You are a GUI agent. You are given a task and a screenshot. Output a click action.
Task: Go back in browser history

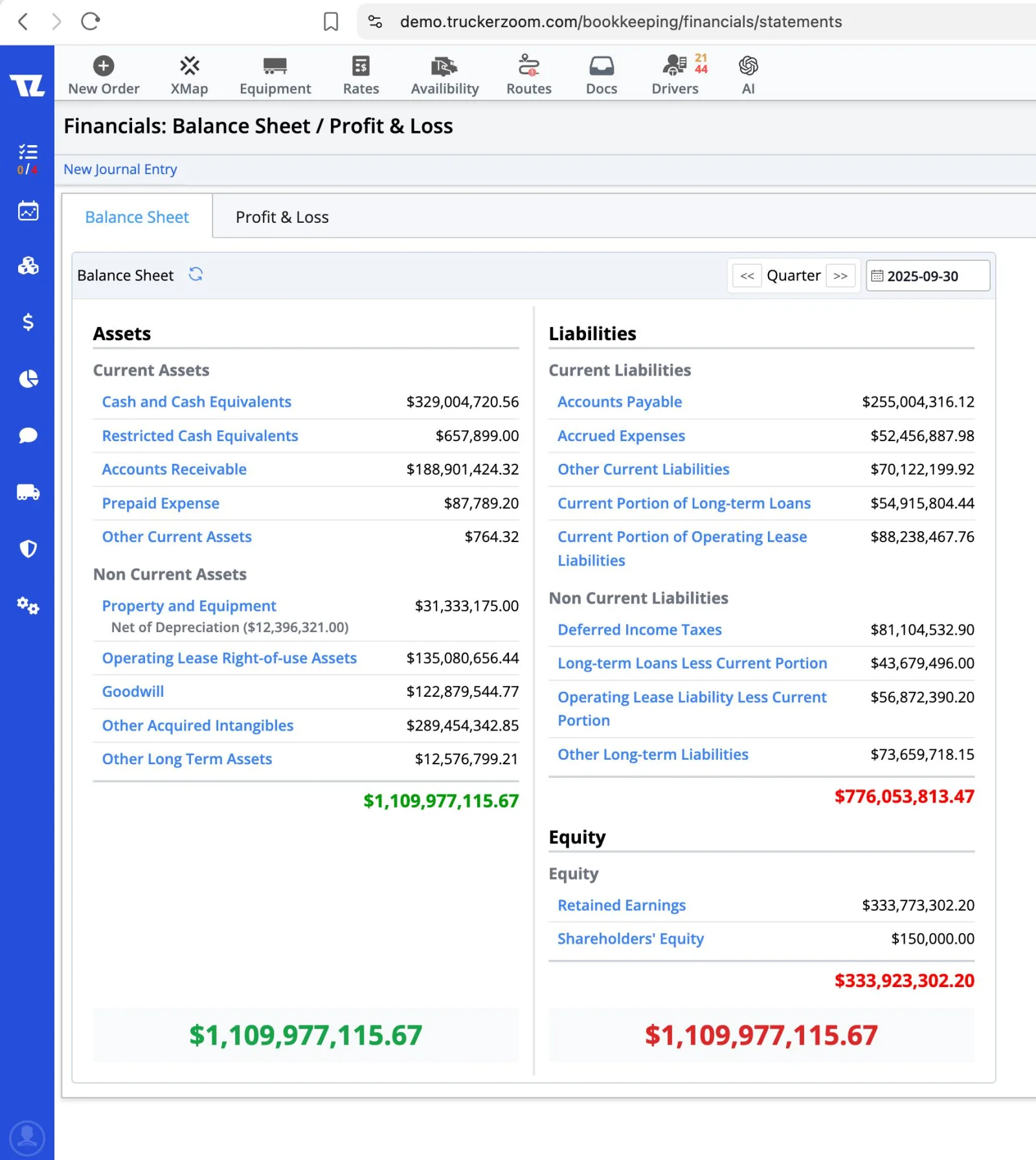tap(23, 21)
